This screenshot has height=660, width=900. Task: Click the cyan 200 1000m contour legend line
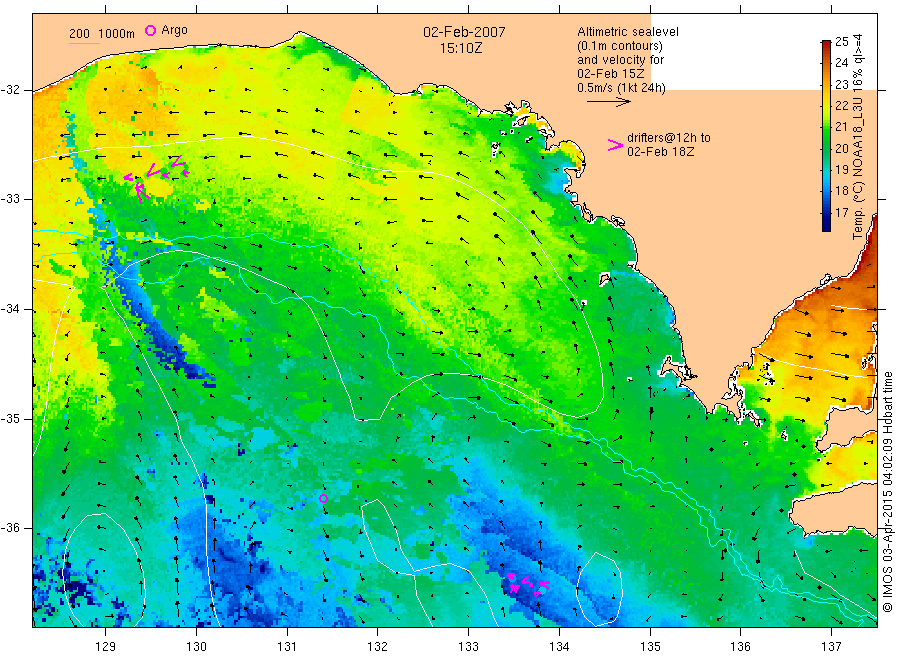84,42
